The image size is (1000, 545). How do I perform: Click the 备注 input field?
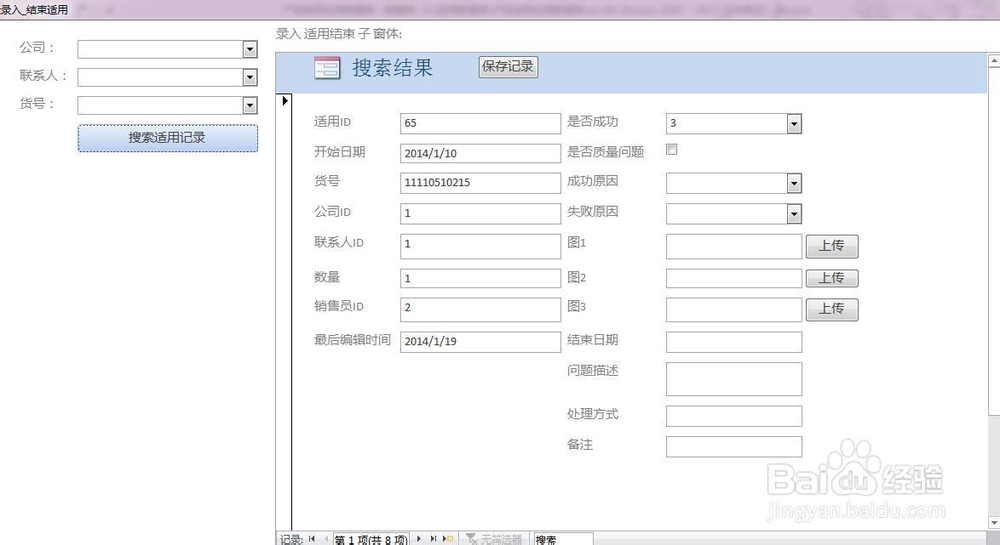[x=733, y=447]
